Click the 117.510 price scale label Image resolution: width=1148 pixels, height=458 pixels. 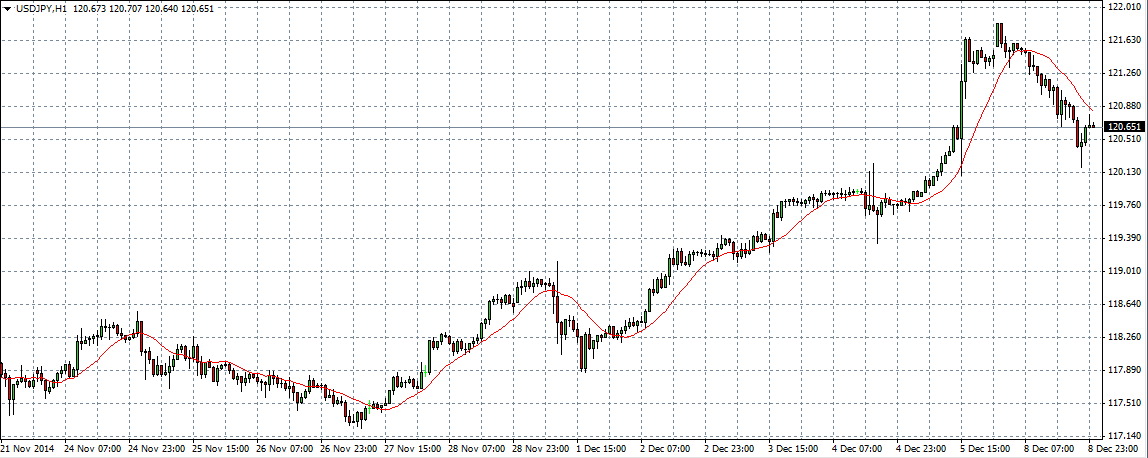[x=1126, y=402]
